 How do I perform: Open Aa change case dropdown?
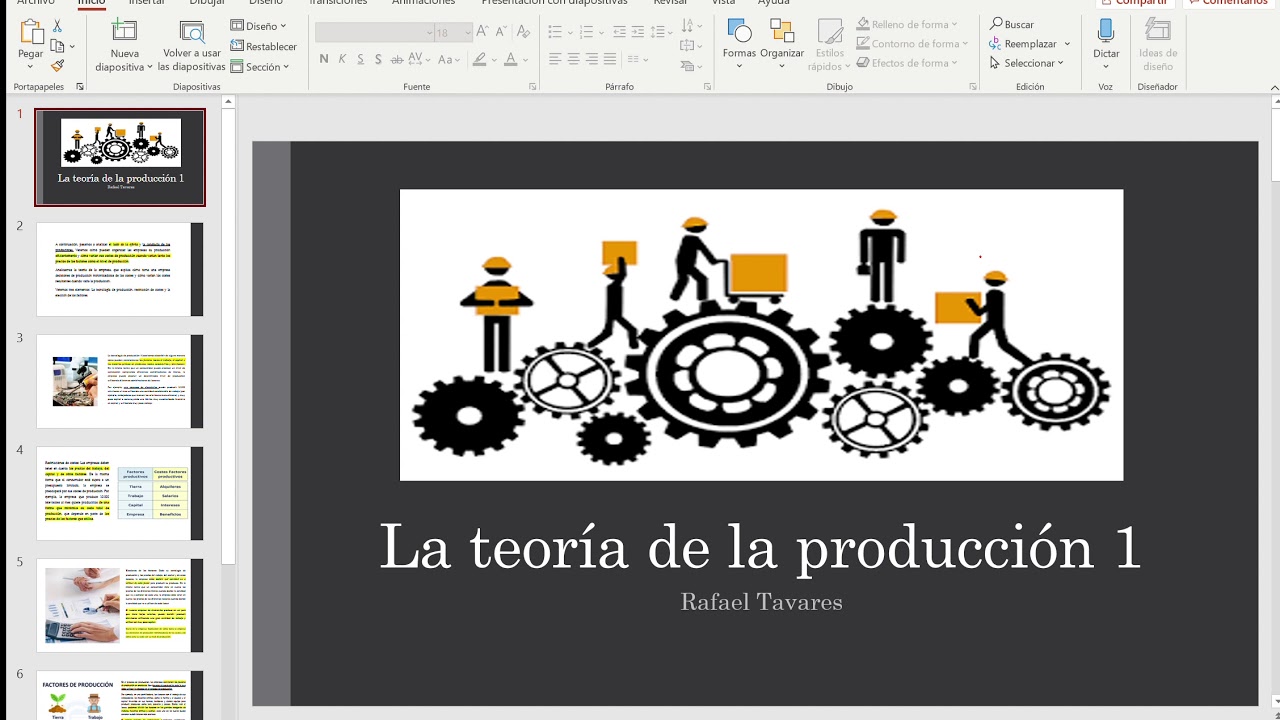coord(449,60)
